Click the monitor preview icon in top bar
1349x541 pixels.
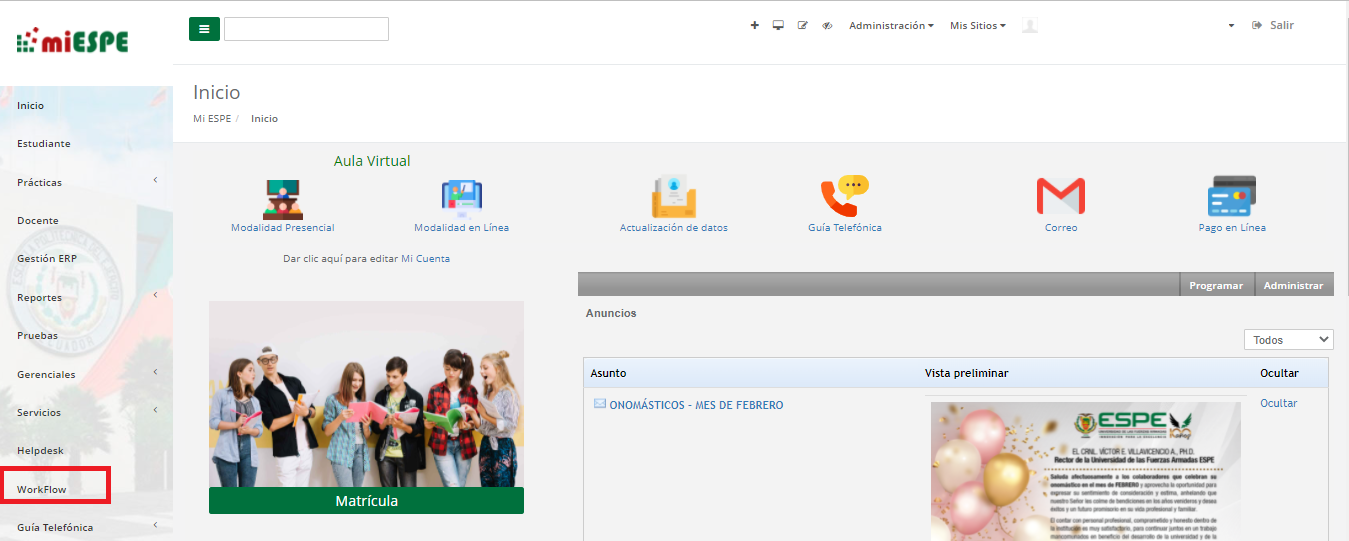[778, 26]
